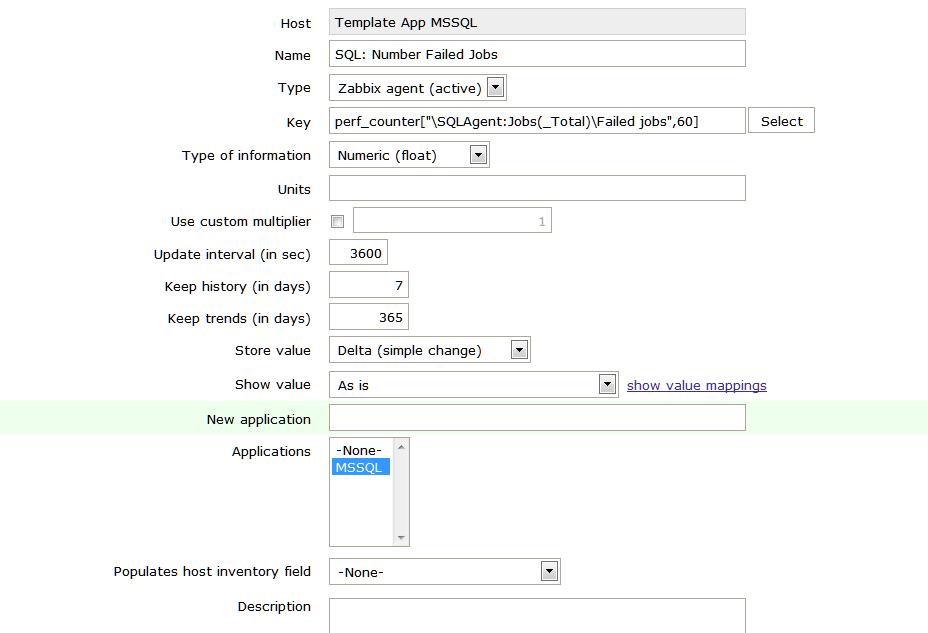Click inside the Description text area
Viewport: 928px width, 633px height.
tap(537, 615)
